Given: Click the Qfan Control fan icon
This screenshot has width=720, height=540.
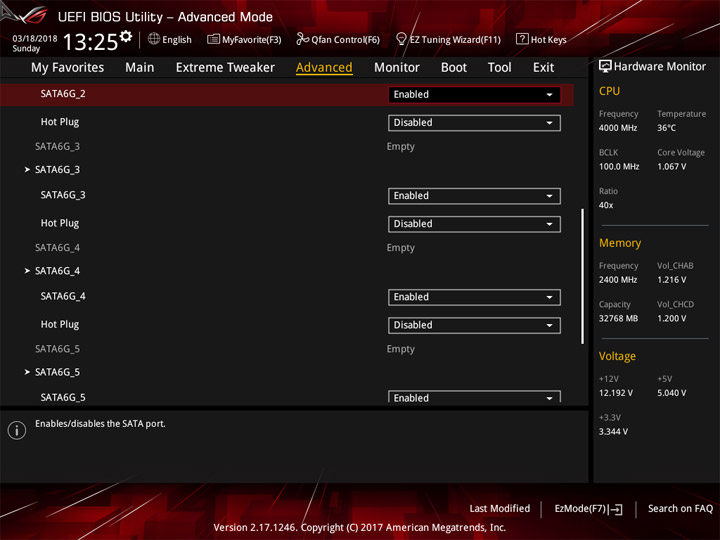Looking at the screenshot, I should [302, 39].
